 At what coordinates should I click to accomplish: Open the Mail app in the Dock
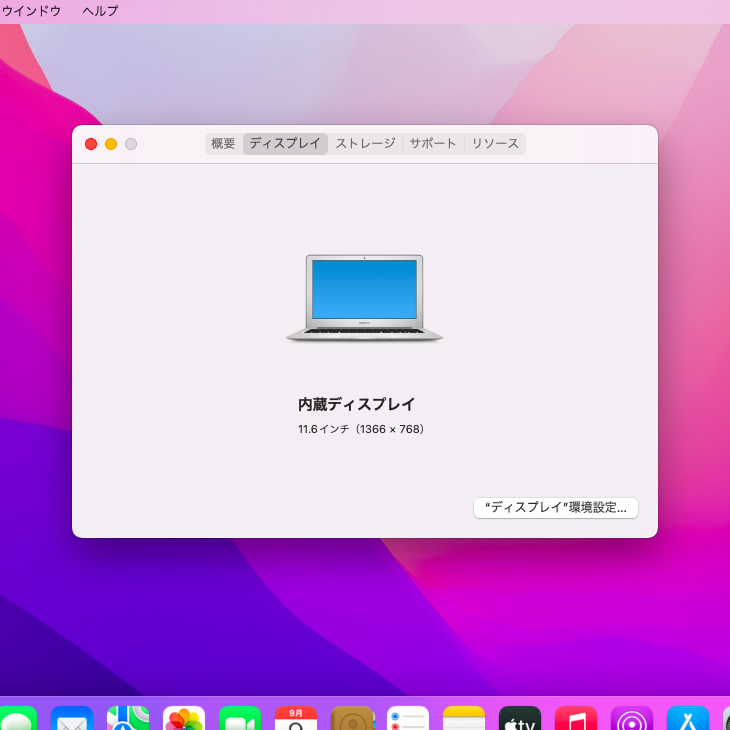[72, 718]
